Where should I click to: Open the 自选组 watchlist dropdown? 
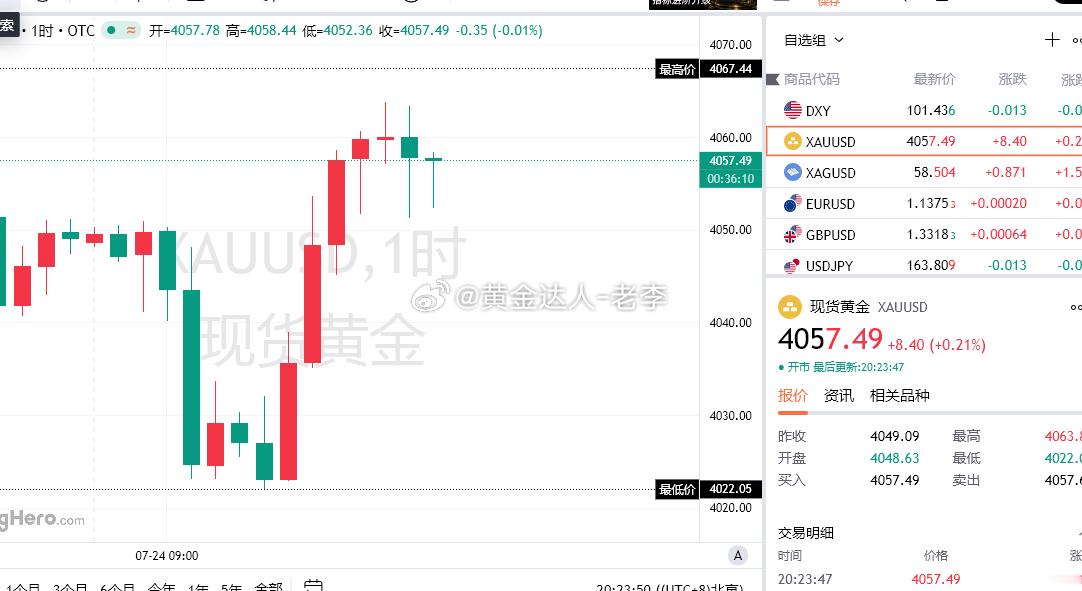[814, 40]
